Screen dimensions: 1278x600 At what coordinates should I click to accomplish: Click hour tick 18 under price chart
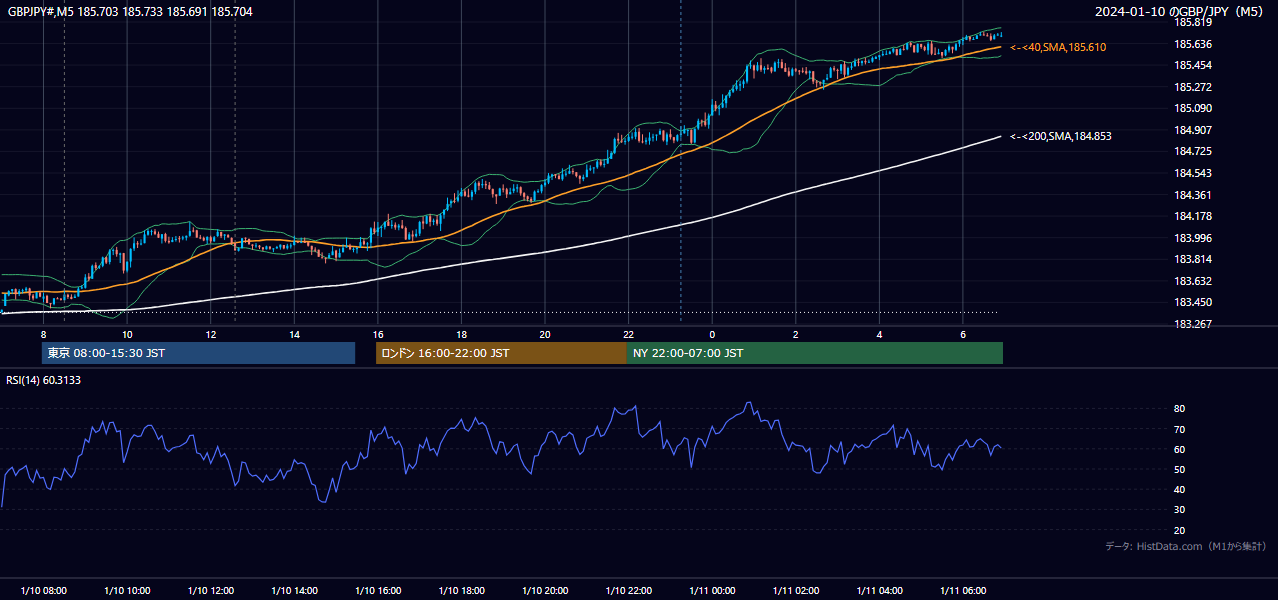(461, 334)
